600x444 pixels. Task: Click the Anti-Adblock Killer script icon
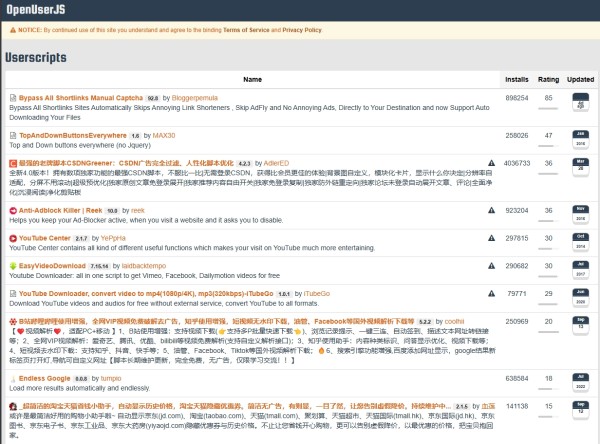13,211
